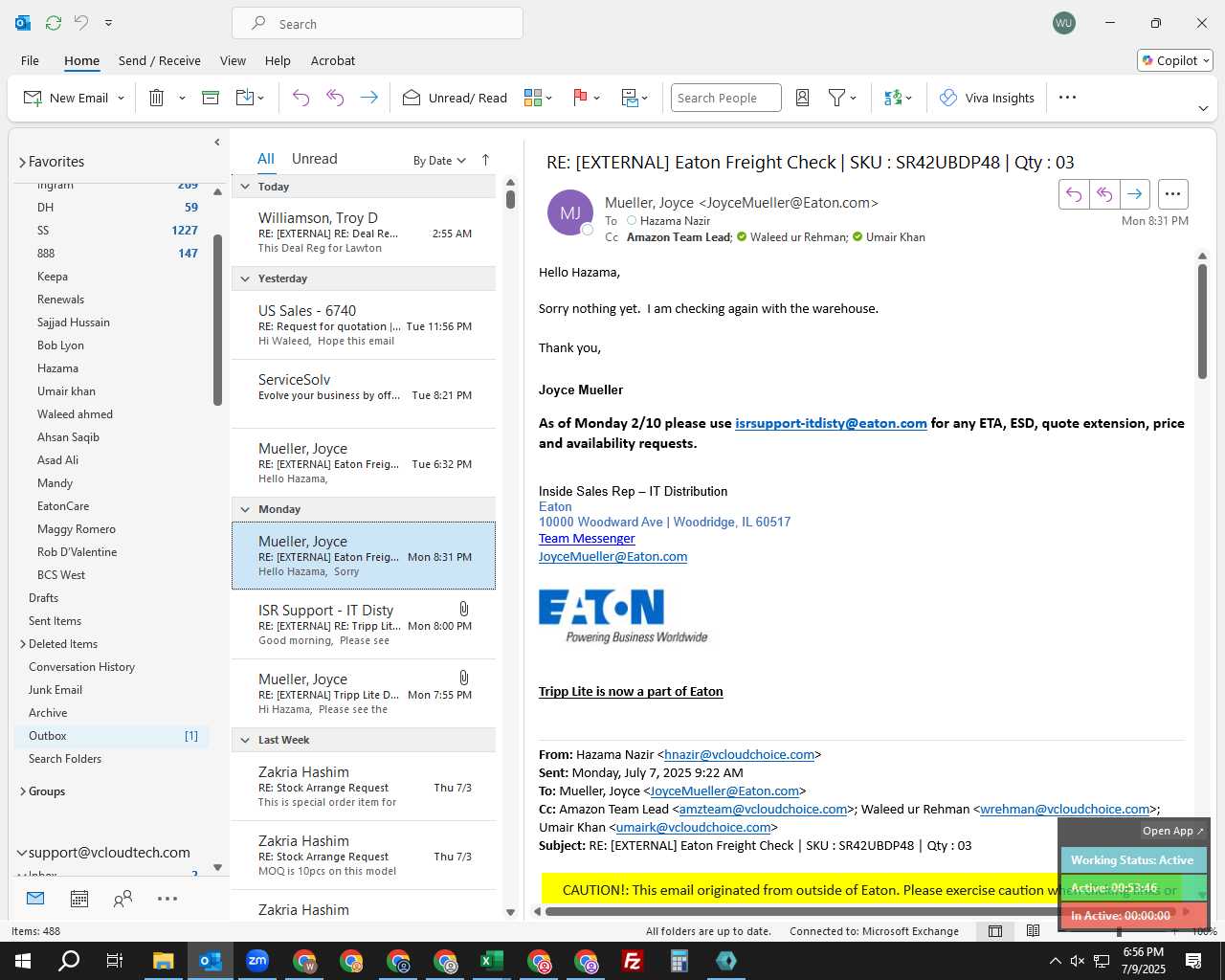
Task: Click the Undo icon in title bar
Action: (81, 23)
